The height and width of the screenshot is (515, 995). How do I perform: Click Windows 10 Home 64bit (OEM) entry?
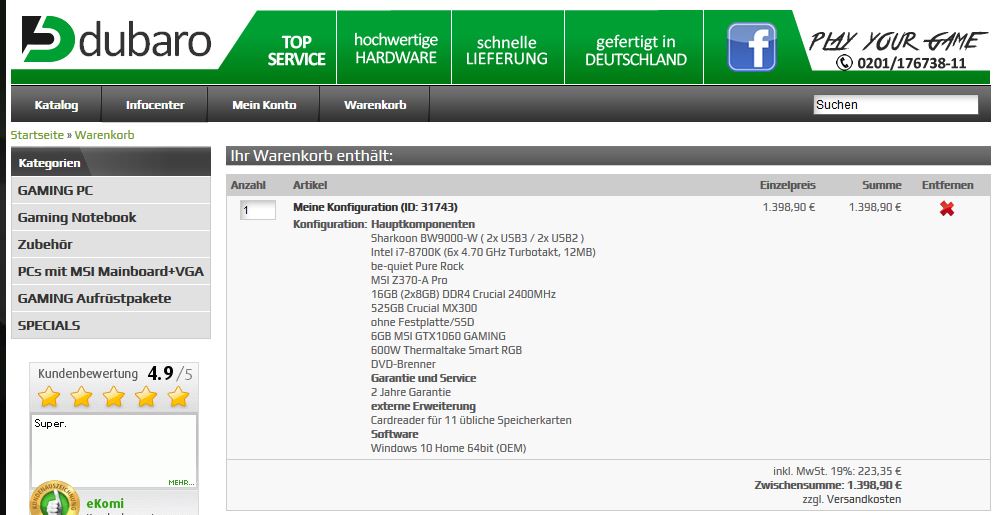(x=448, y=448)
